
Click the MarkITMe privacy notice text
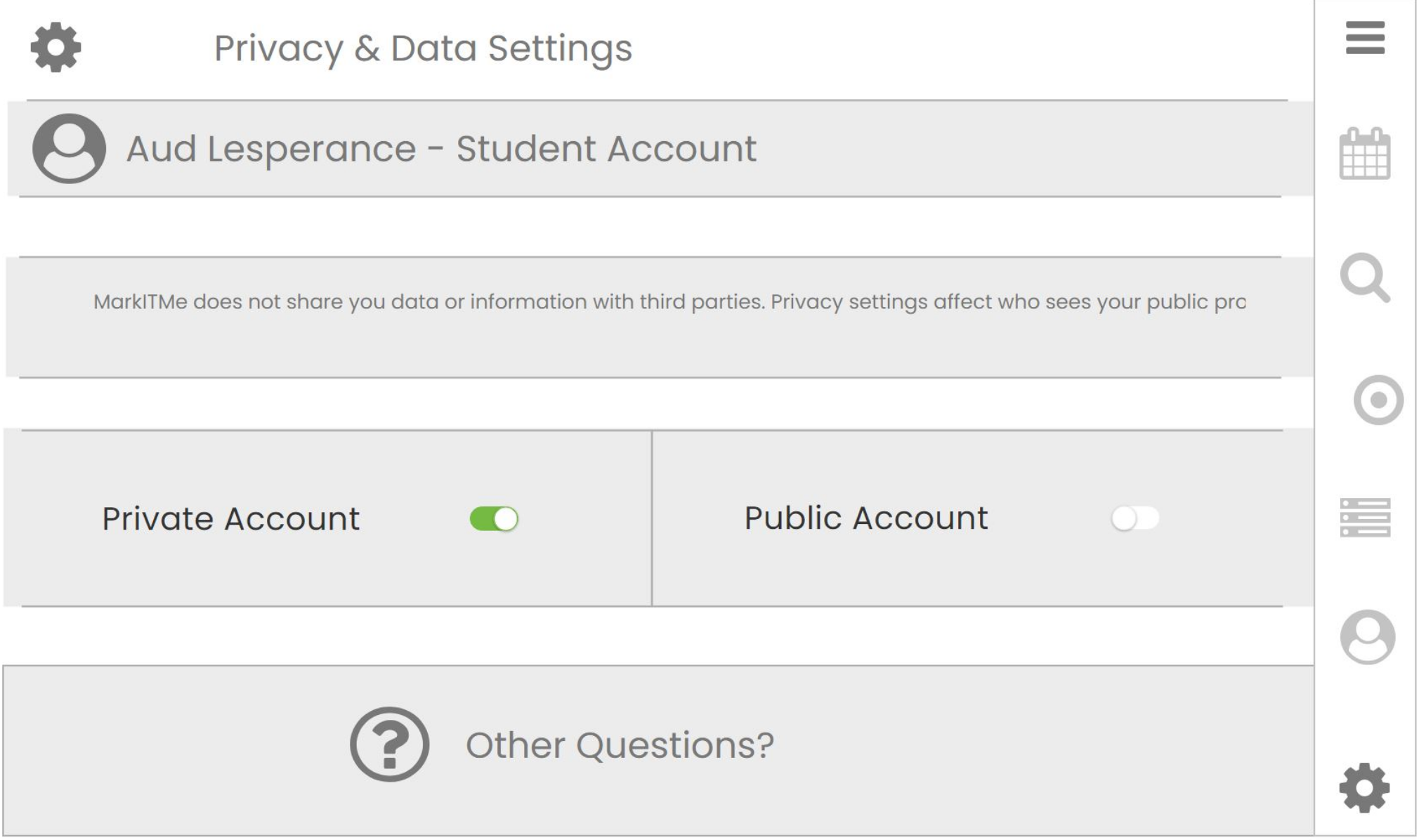tap(669, 302)
